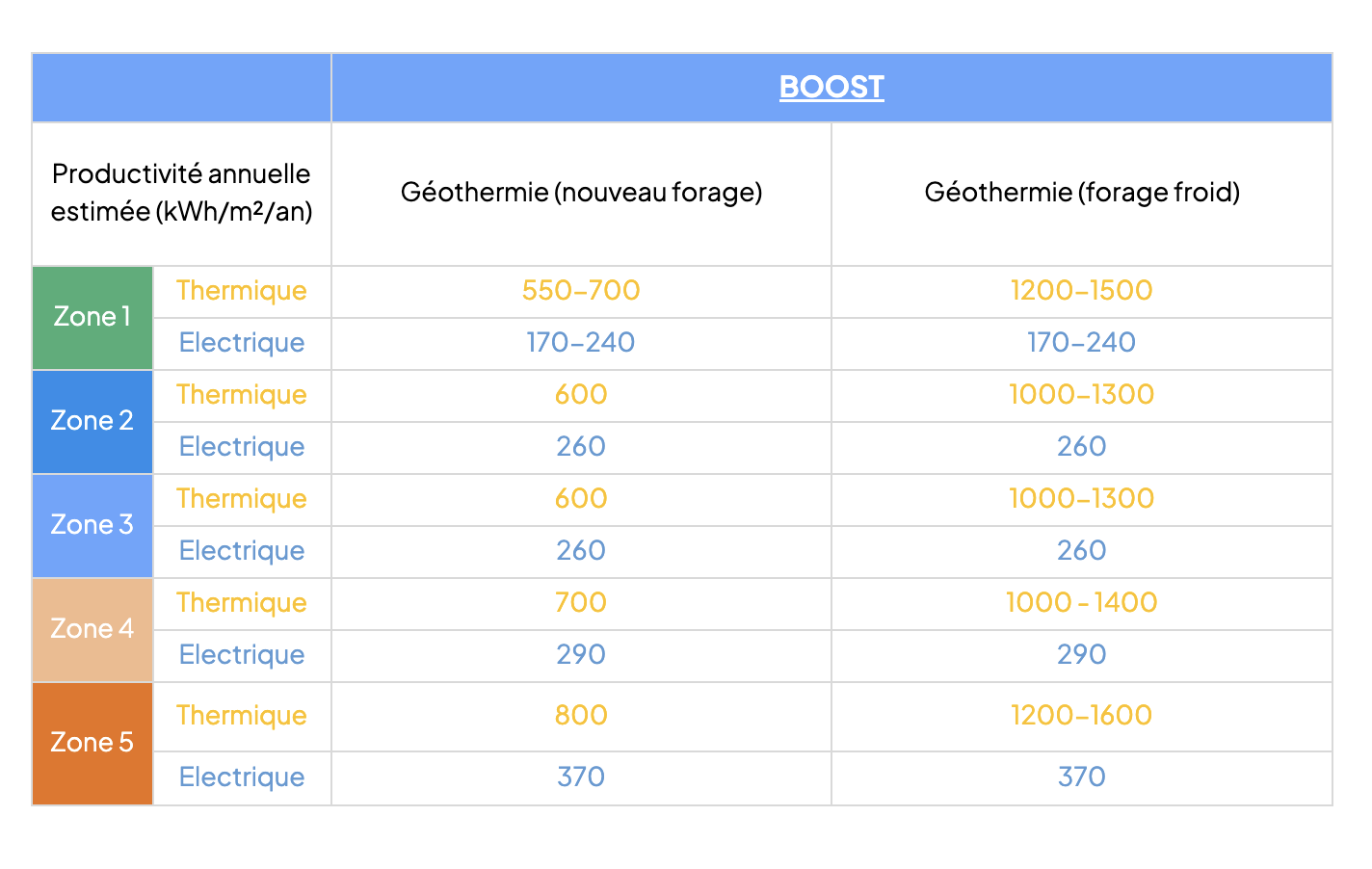1372x869 pixels.
Task: Select the Géothermie (nouveau forage) column header
Action: [x=581, y=192]
